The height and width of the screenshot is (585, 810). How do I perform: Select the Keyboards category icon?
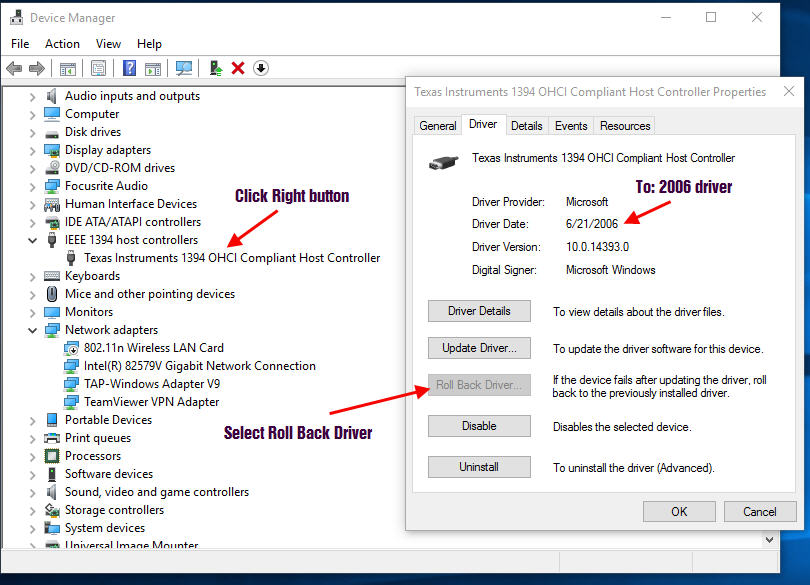tap(52, 276)
